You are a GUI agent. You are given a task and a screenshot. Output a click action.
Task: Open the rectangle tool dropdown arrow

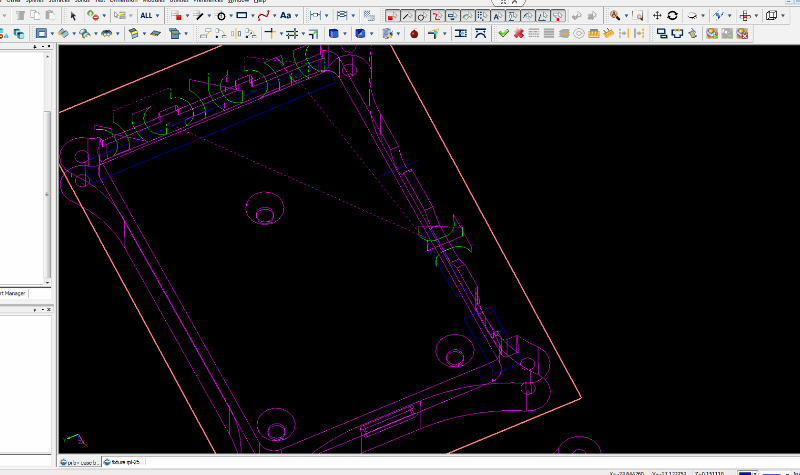[x=252, y=16]
